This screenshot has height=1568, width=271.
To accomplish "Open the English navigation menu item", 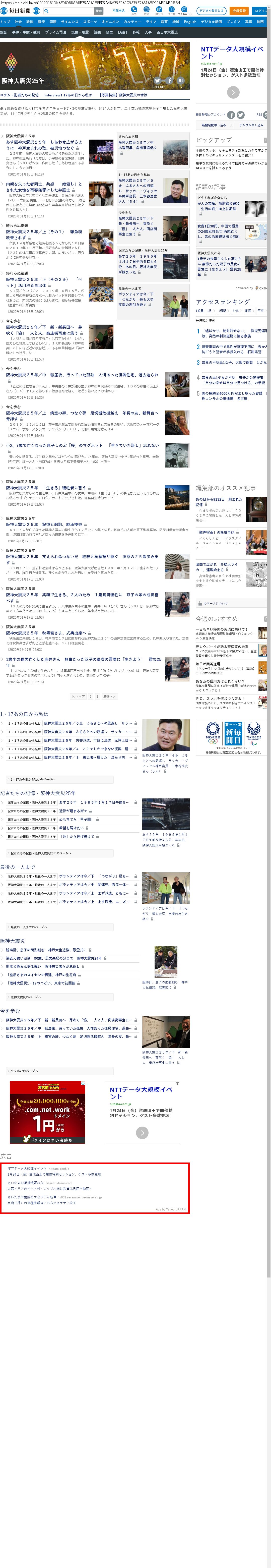I will pyautogui.click(x=190, y=22).
